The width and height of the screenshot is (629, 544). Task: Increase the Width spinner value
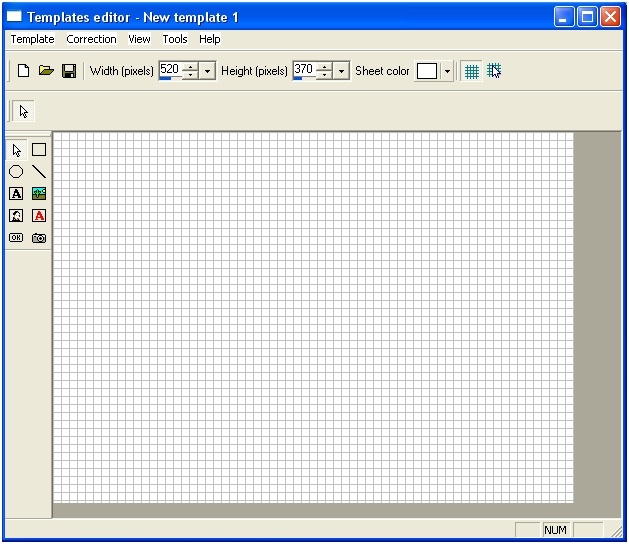[x=191, y=67]
